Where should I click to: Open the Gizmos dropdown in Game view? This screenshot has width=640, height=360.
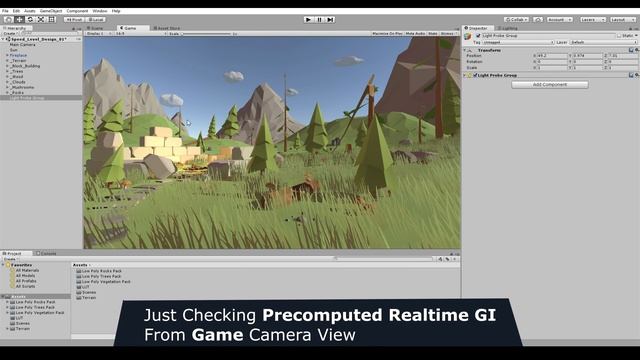coord(449,33)
